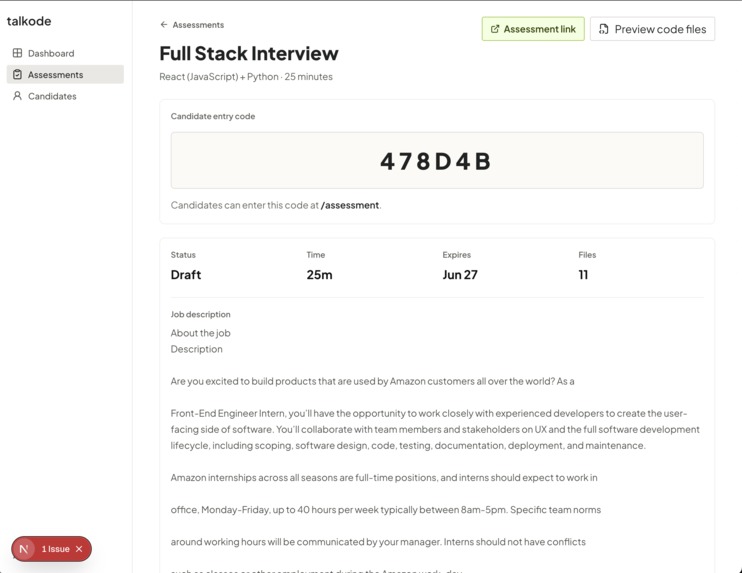Image resolution: width=742 pixels, height=573 pixels.
Task: Click 'Candidates can enter this code at' text
Action: 245,205
